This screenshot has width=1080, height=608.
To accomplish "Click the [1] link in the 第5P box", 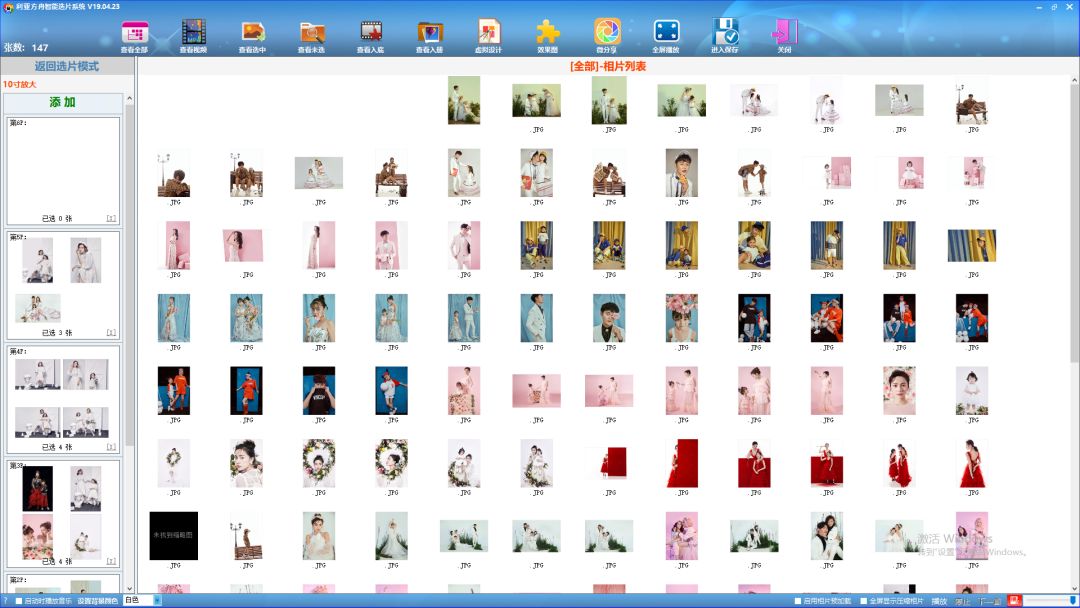I will [x=111, y=333].
